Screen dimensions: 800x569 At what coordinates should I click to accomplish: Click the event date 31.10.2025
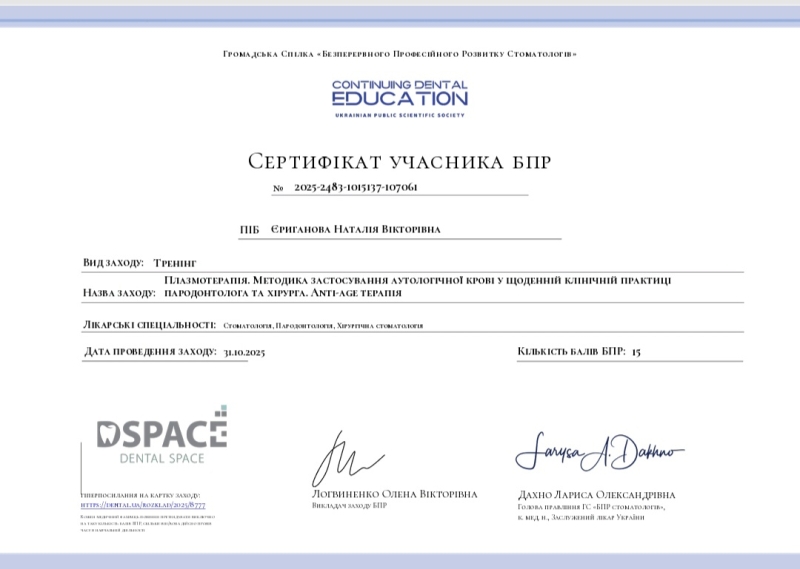coord(244,353)
